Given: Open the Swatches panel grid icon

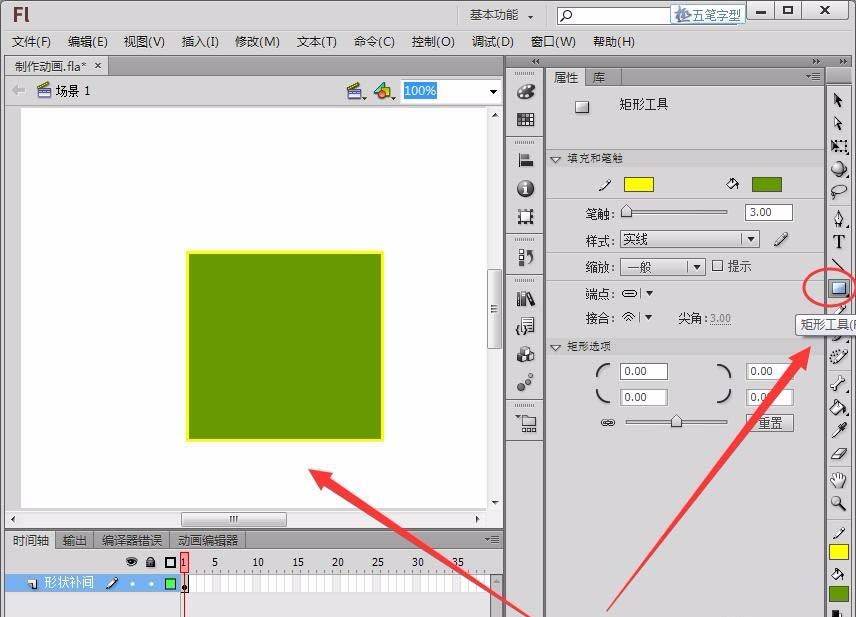Looking at the screenshot, I should tap(526, 120).
